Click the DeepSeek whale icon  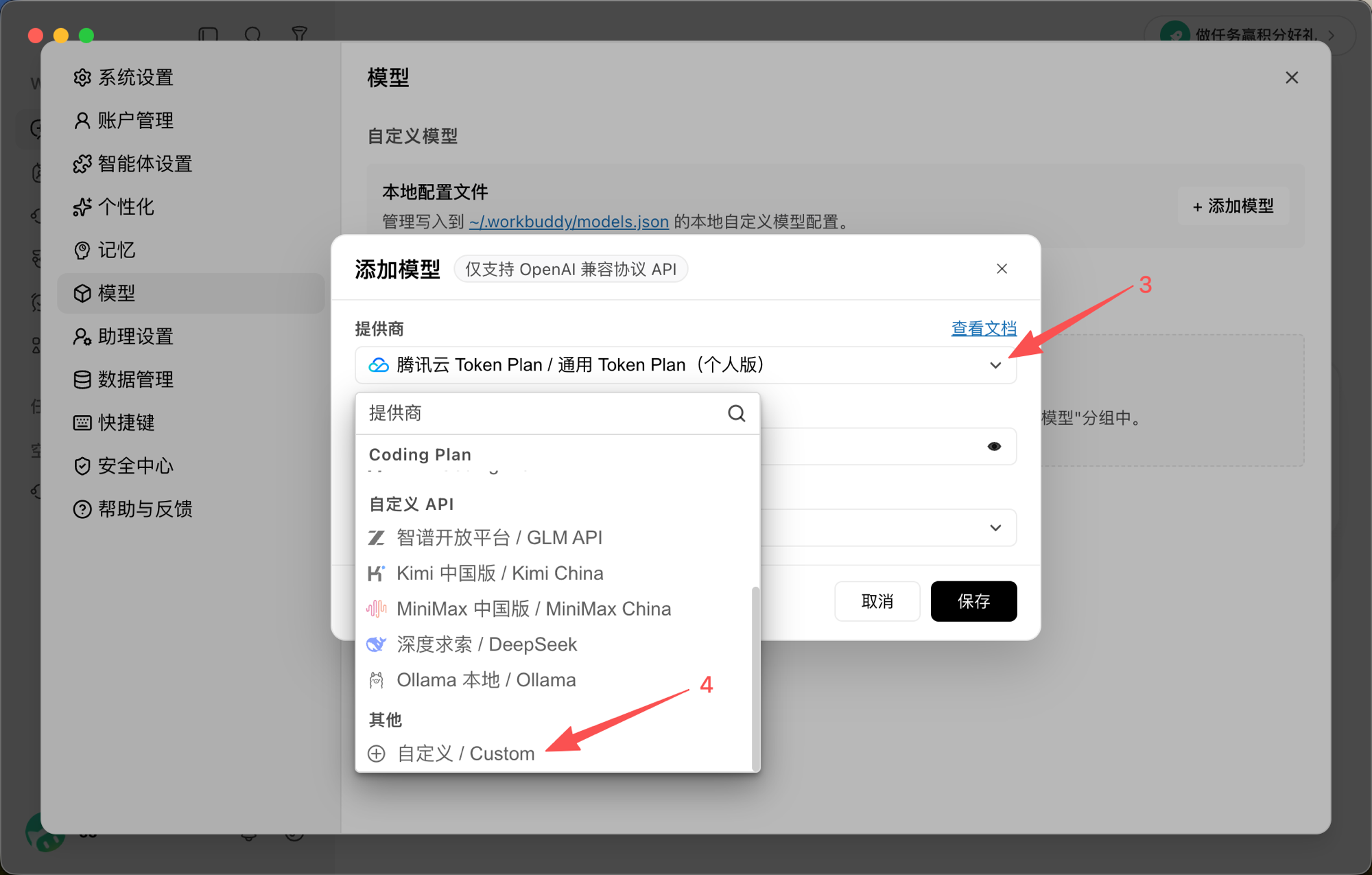[376, 644]
